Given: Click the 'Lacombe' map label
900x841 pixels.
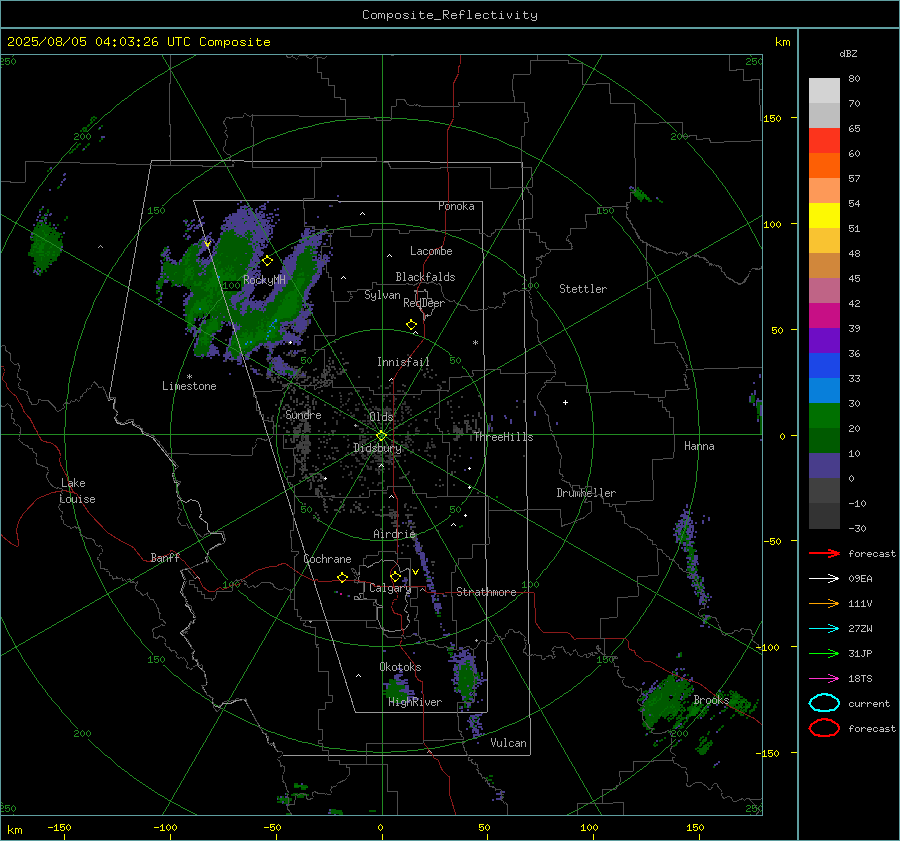Looking at the screenshot, I should [431, 251].
